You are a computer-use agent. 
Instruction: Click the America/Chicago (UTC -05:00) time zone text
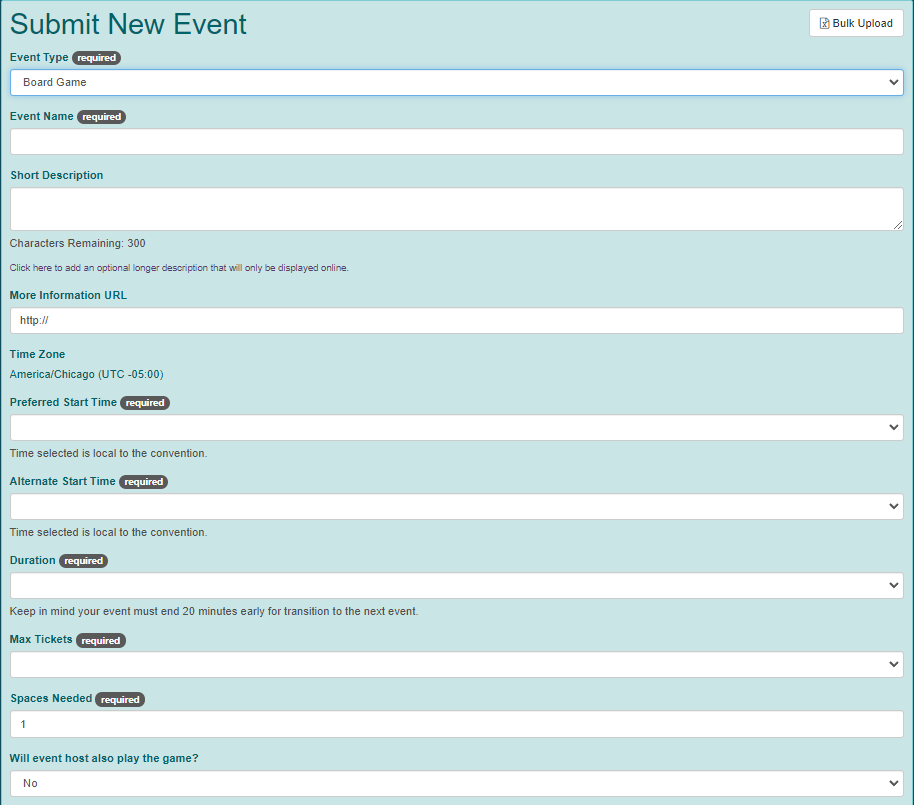[86, 374]
